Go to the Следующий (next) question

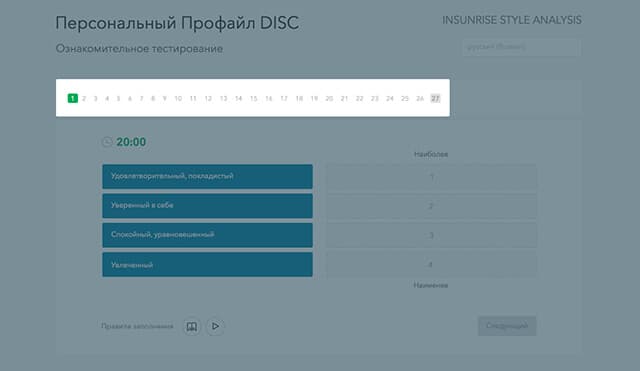tap(507, 326)
